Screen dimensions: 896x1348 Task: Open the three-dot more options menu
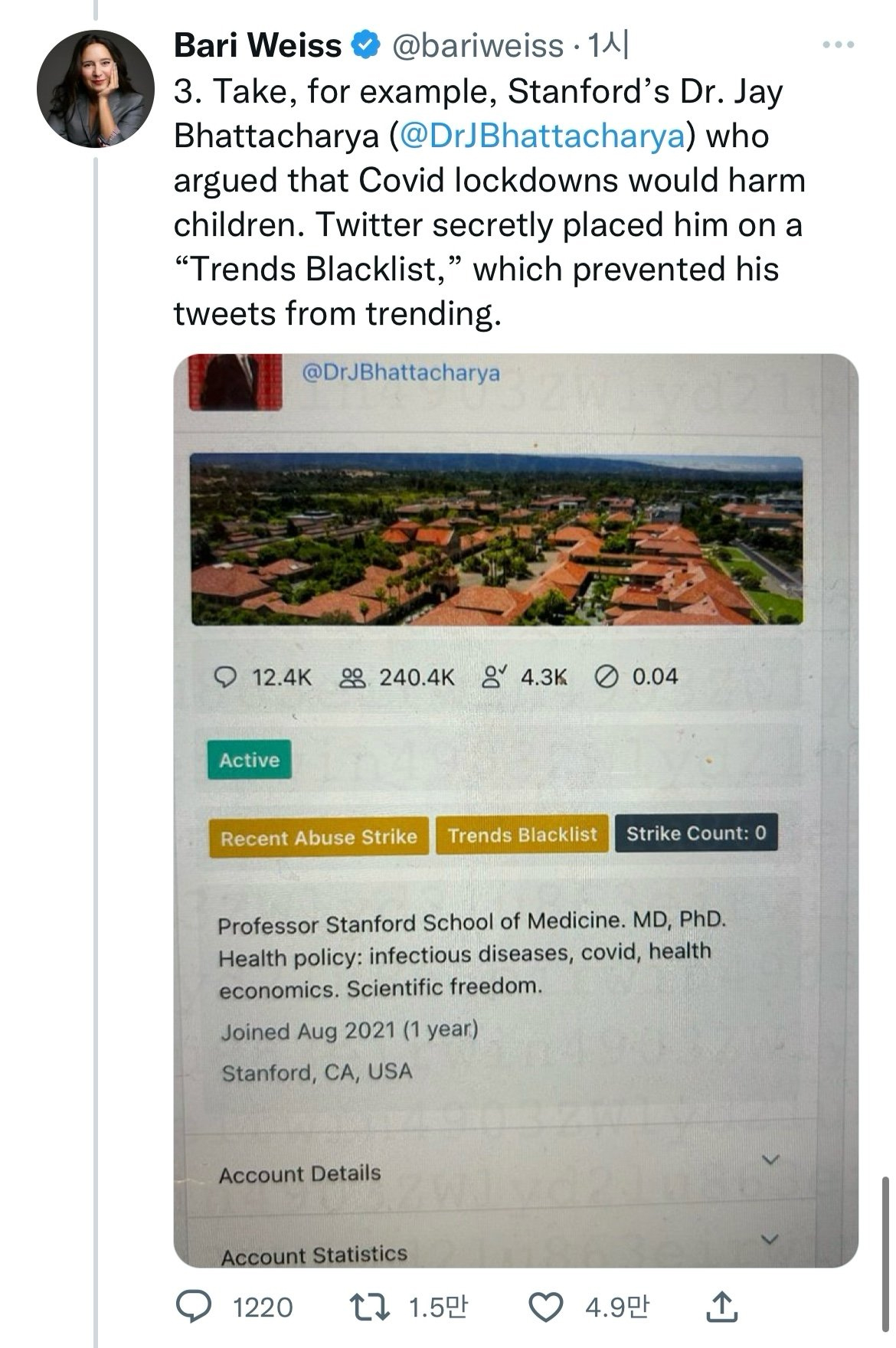[x=838, y=45]
